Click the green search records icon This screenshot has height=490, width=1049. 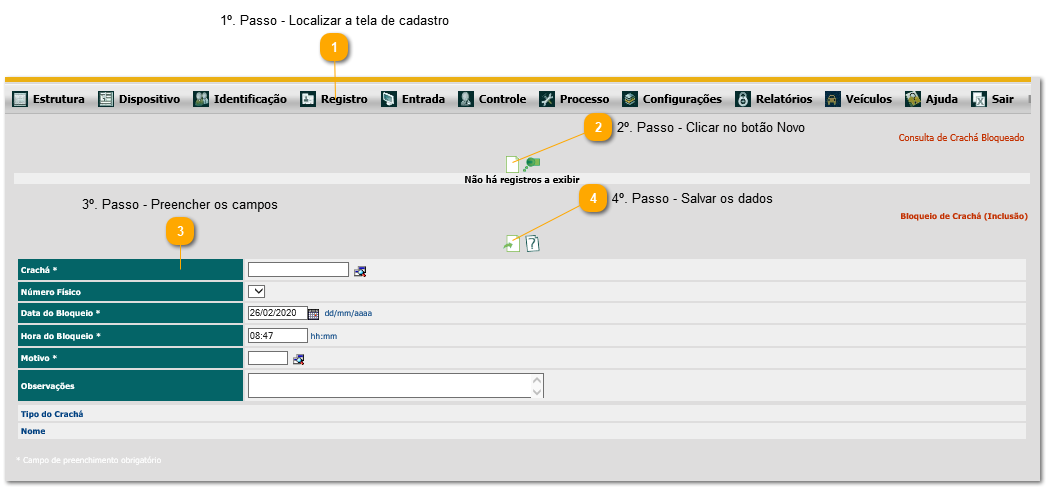point(532,164)
